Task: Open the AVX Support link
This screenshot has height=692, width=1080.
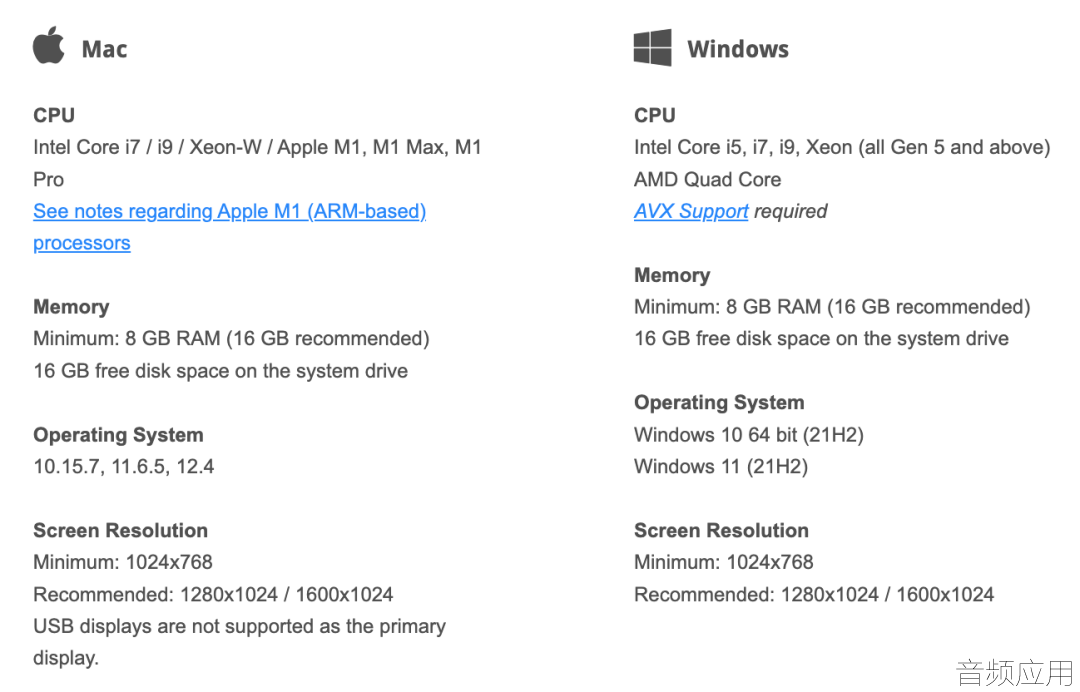Action: tap(691, 211)
